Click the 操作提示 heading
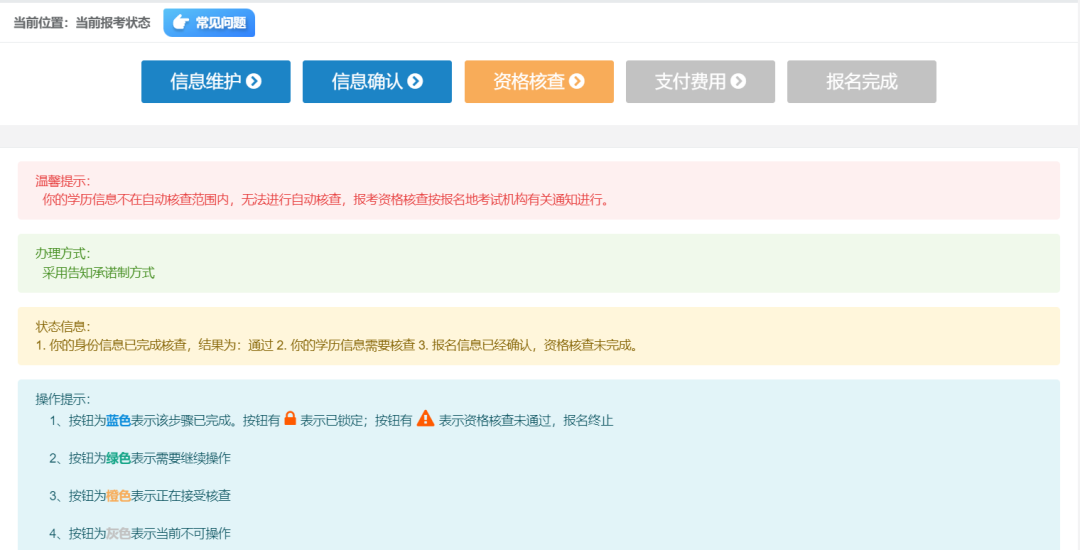 pyautogui.click(x=63, y=400)
